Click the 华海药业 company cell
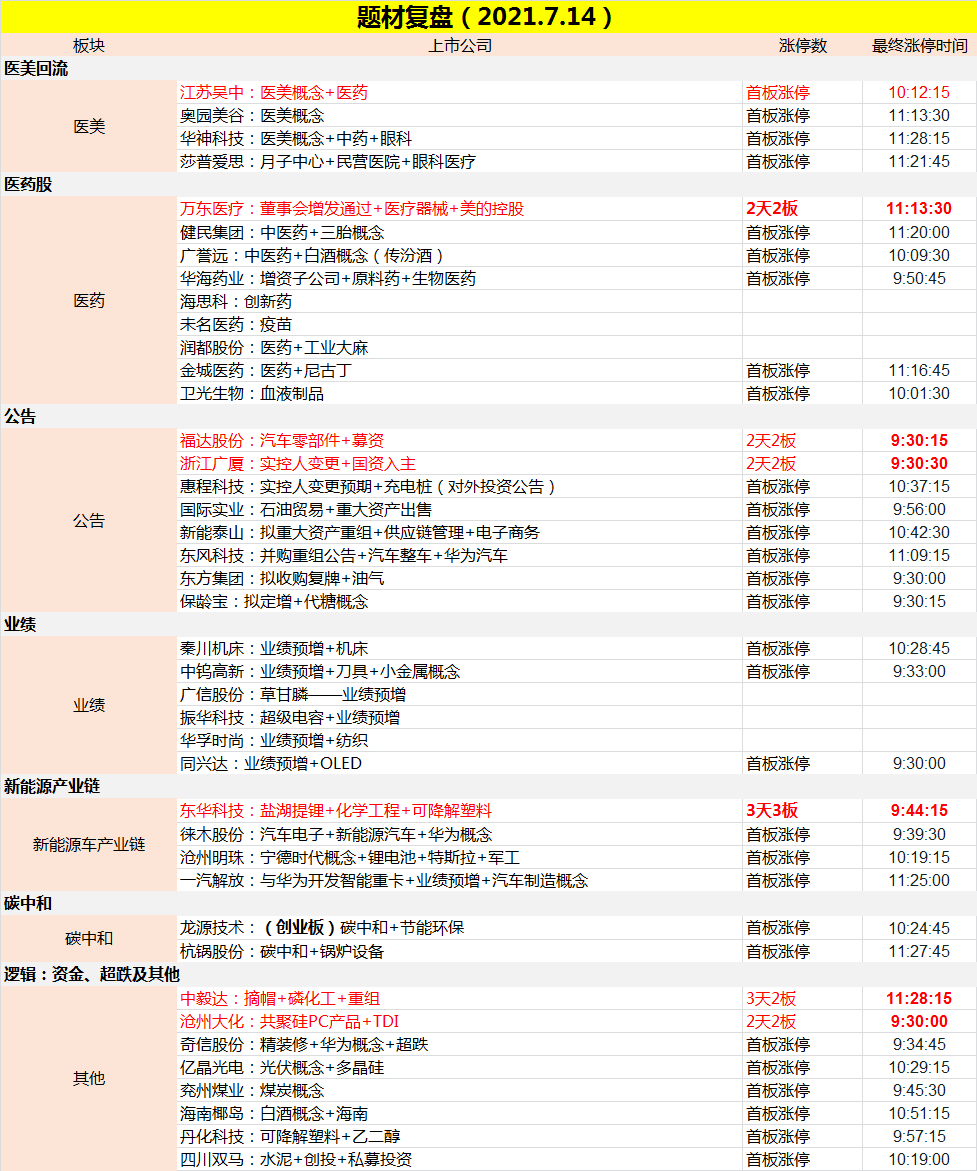The width and height of the screenshot is (977, 1171). click(459, 279)
